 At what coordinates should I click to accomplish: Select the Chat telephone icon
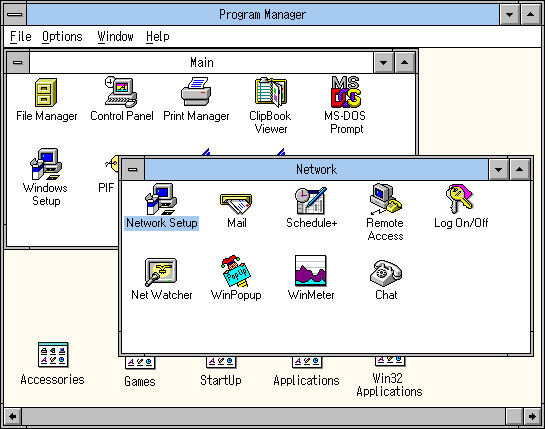click(385, 273)
